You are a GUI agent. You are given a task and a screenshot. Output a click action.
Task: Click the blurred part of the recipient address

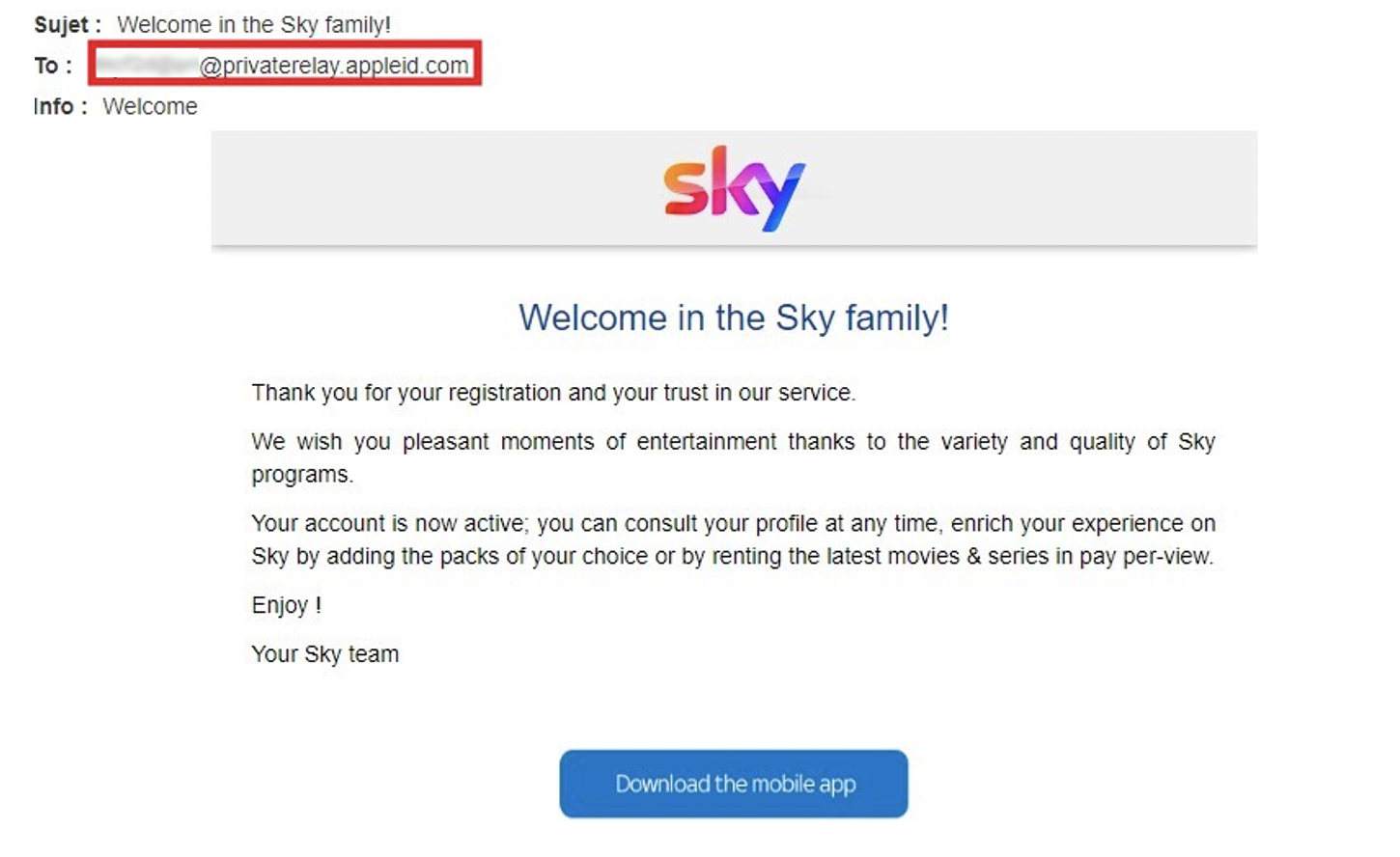click(x=147, y=66)
